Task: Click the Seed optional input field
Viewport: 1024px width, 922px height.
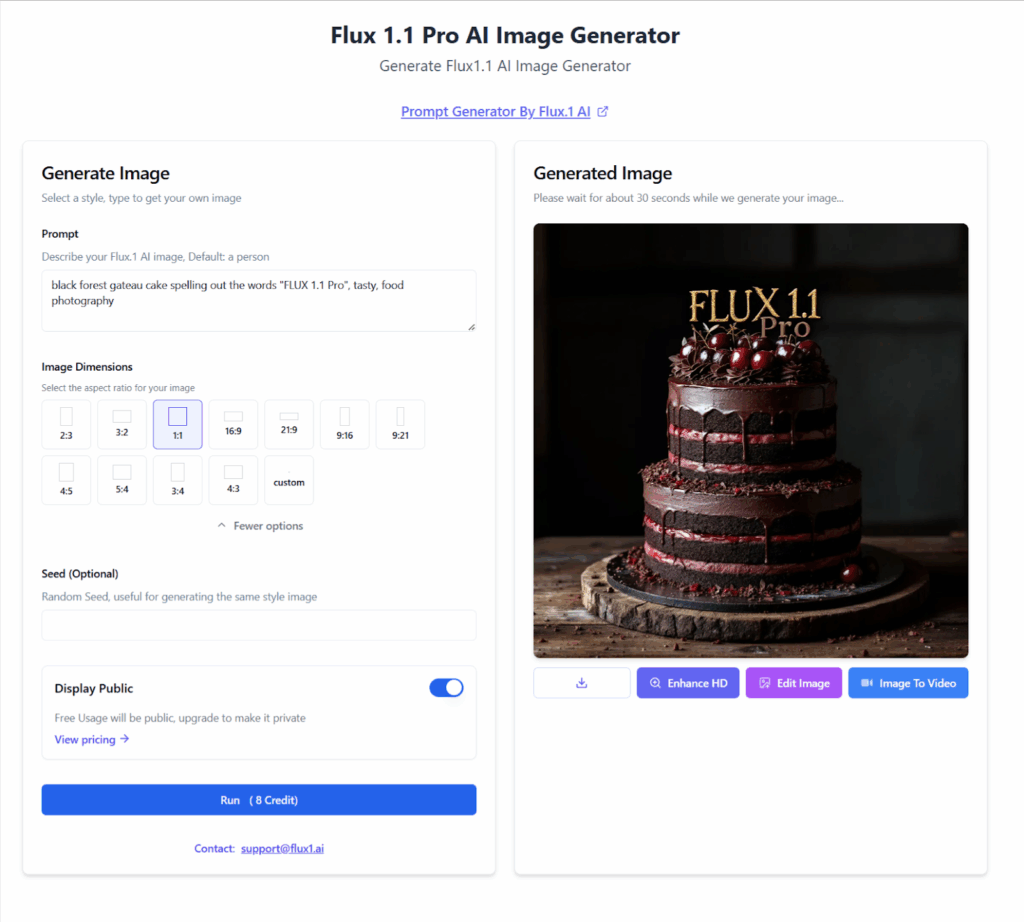Action: 259,626
